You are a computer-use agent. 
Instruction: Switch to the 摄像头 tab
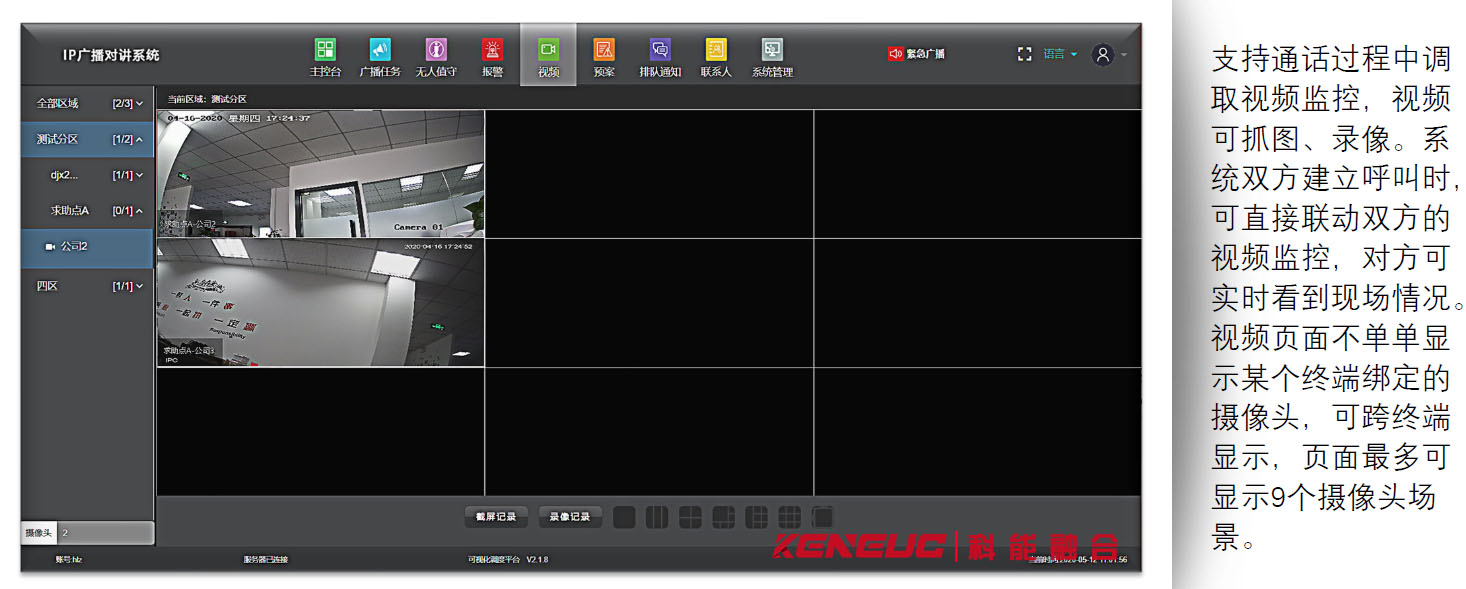coord(39,533)
